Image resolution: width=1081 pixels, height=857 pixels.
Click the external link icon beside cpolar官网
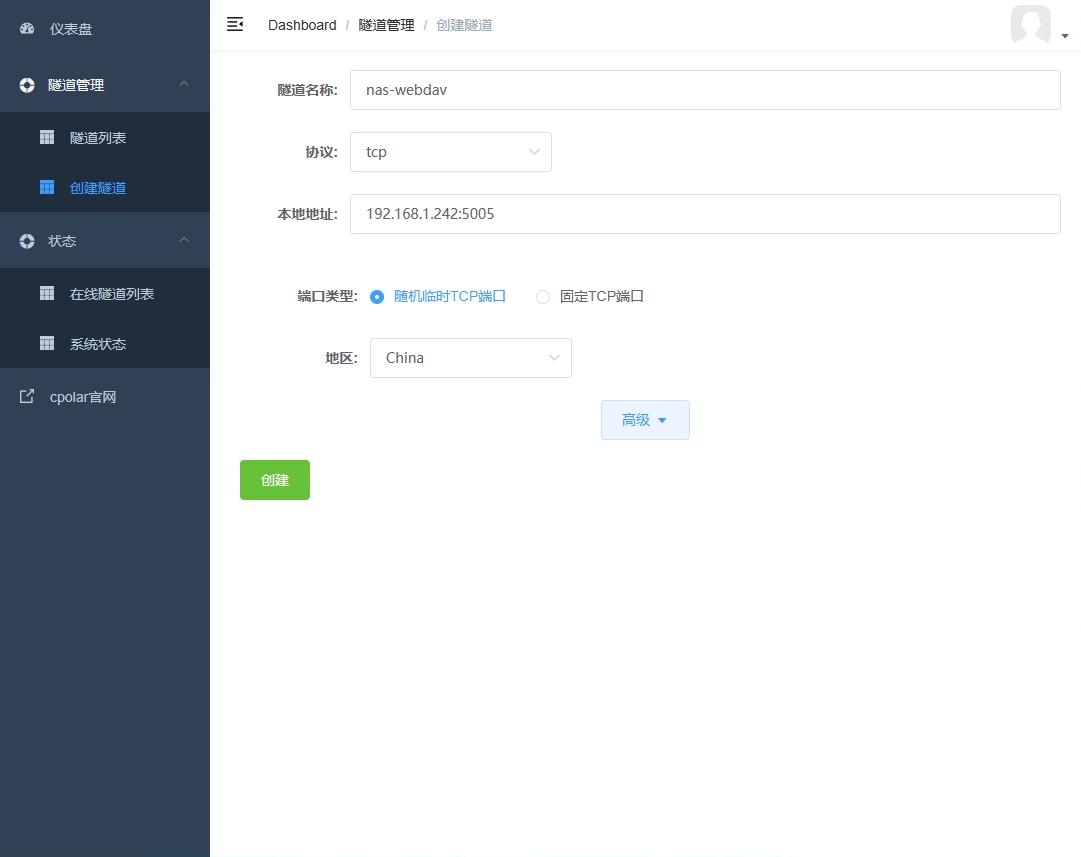tap(27, 396)
